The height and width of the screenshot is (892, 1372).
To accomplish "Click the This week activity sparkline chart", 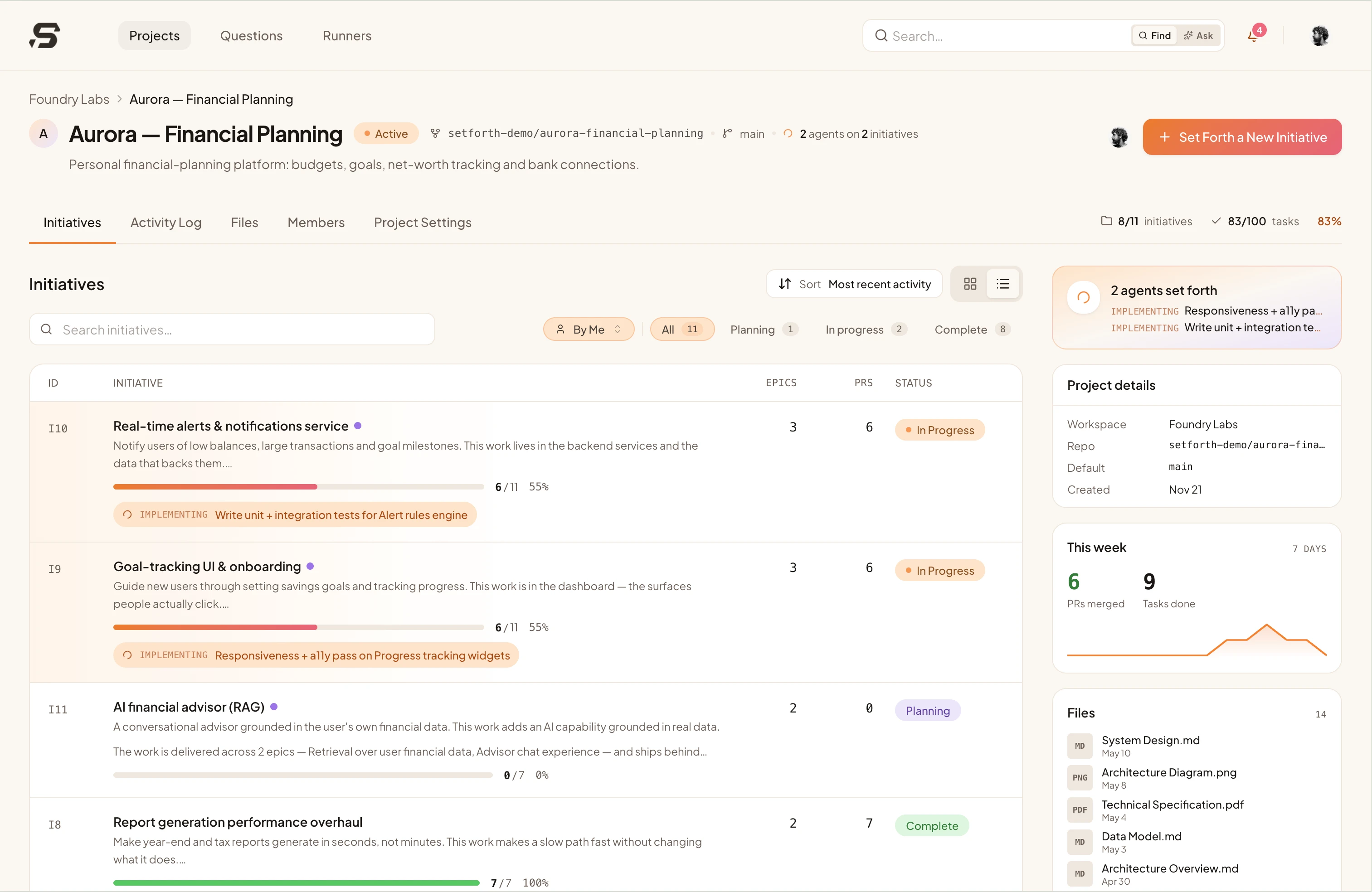I will [x=1196, y=640].
